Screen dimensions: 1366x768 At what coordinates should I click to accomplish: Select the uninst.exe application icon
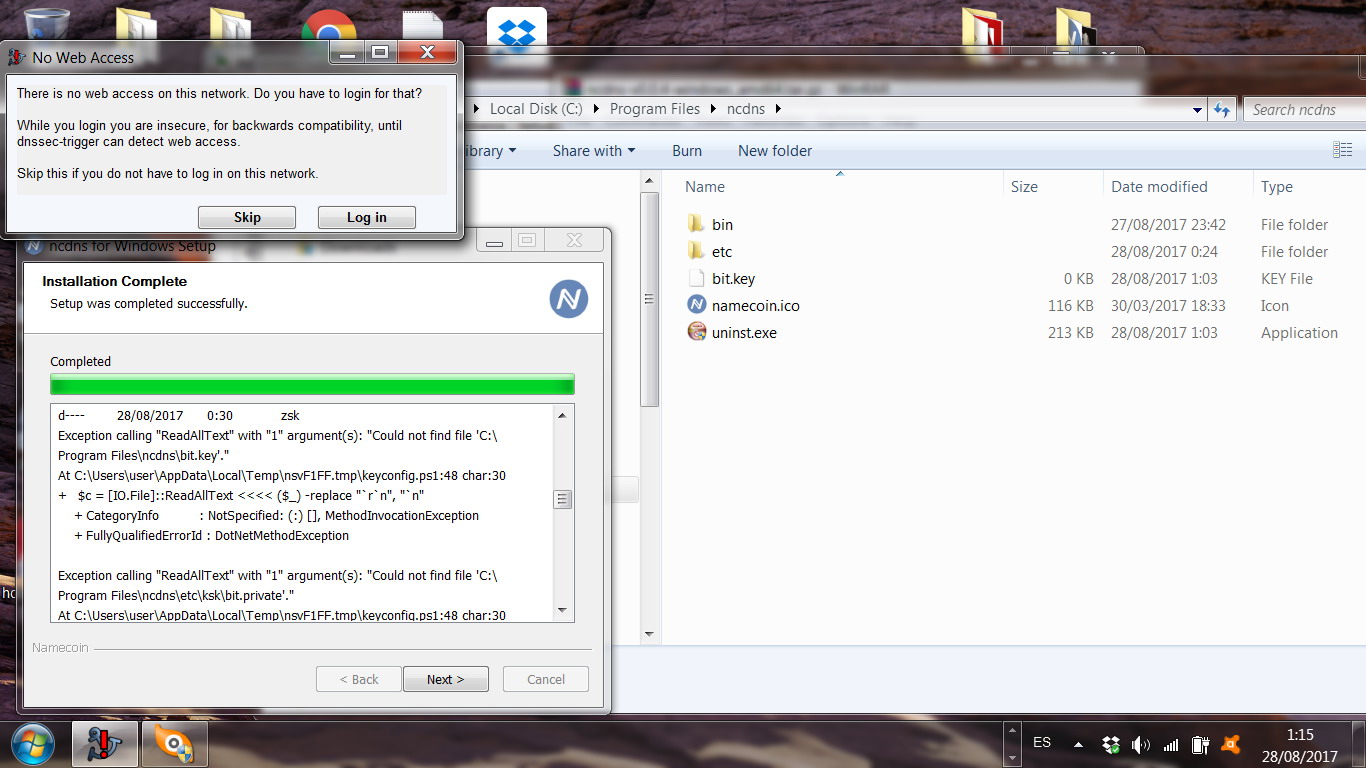click(697, 332)
